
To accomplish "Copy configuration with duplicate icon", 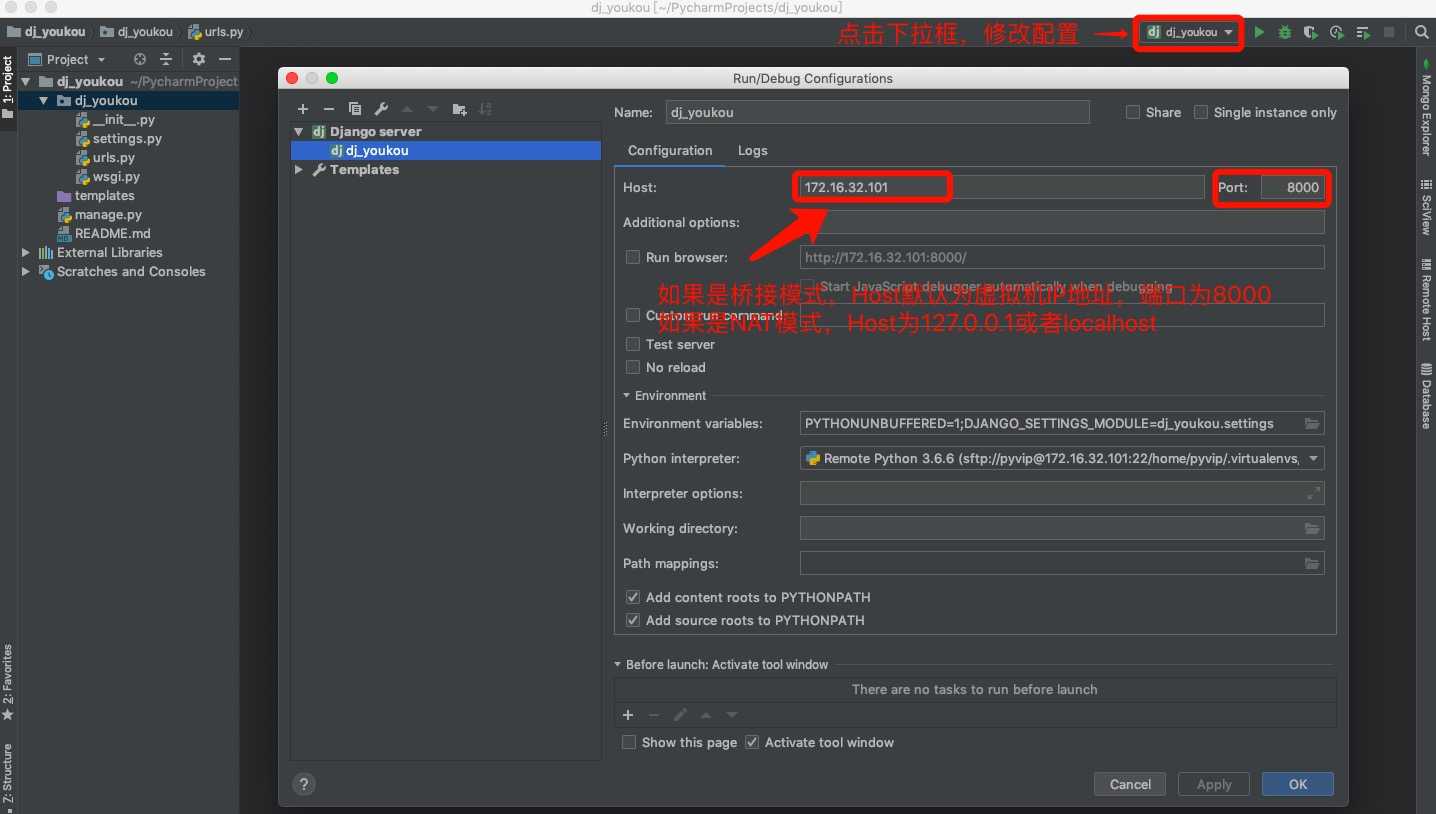I will pyautogui.click(x=354, y=109).
